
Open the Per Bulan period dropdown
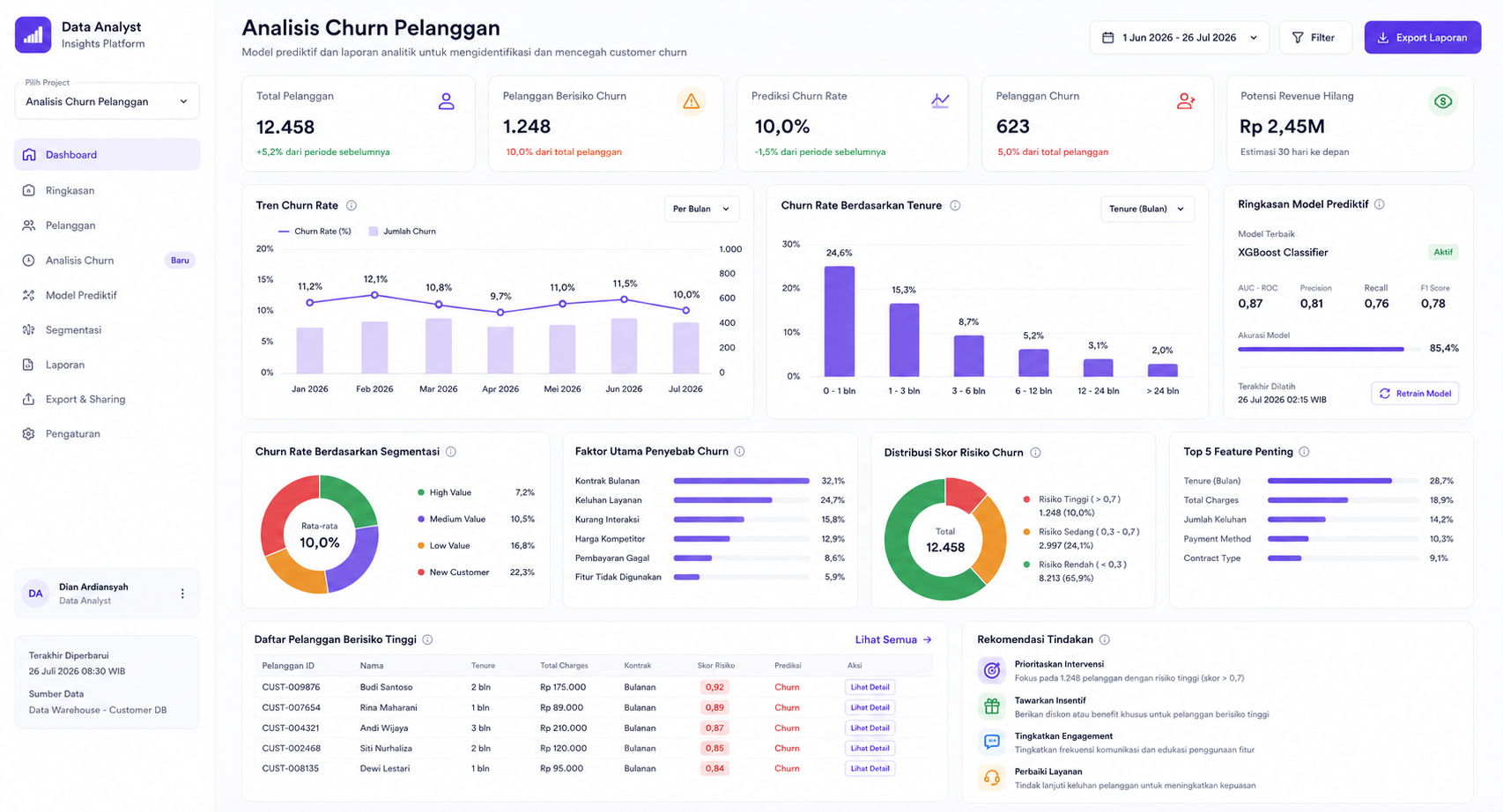pyautogui.click(x=701, y=209)
